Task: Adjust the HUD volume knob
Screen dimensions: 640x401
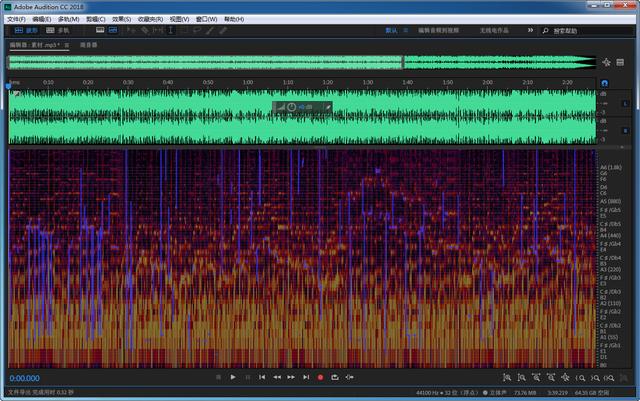Action: tap(291, 107)
